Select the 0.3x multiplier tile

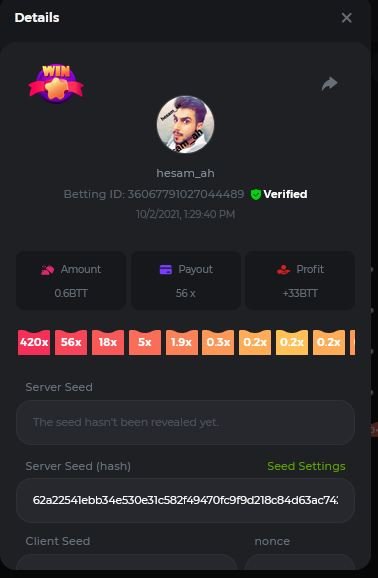[218, 342]
